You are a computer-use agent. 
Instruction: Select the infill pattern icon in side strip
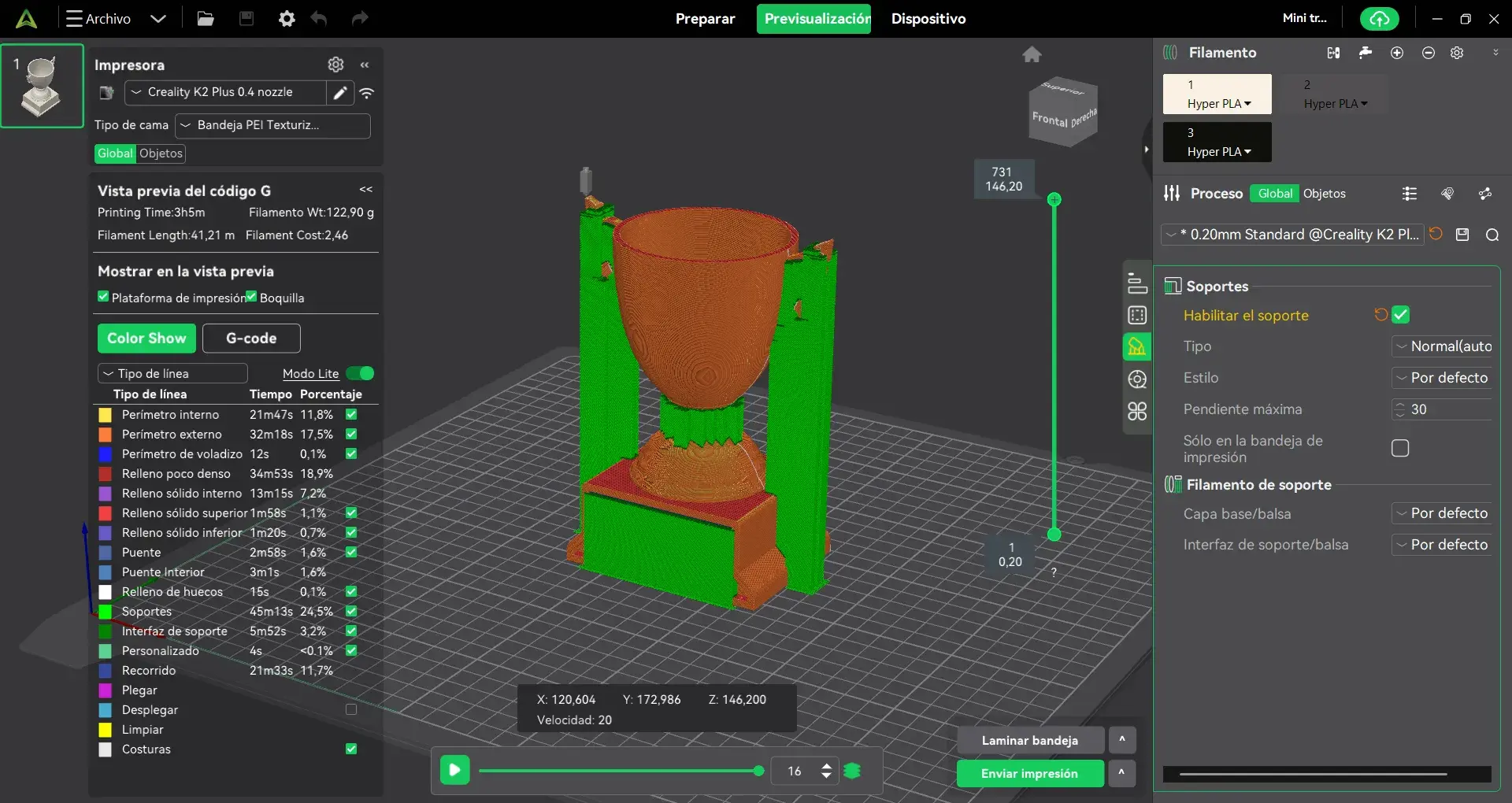pos(1137,315)
